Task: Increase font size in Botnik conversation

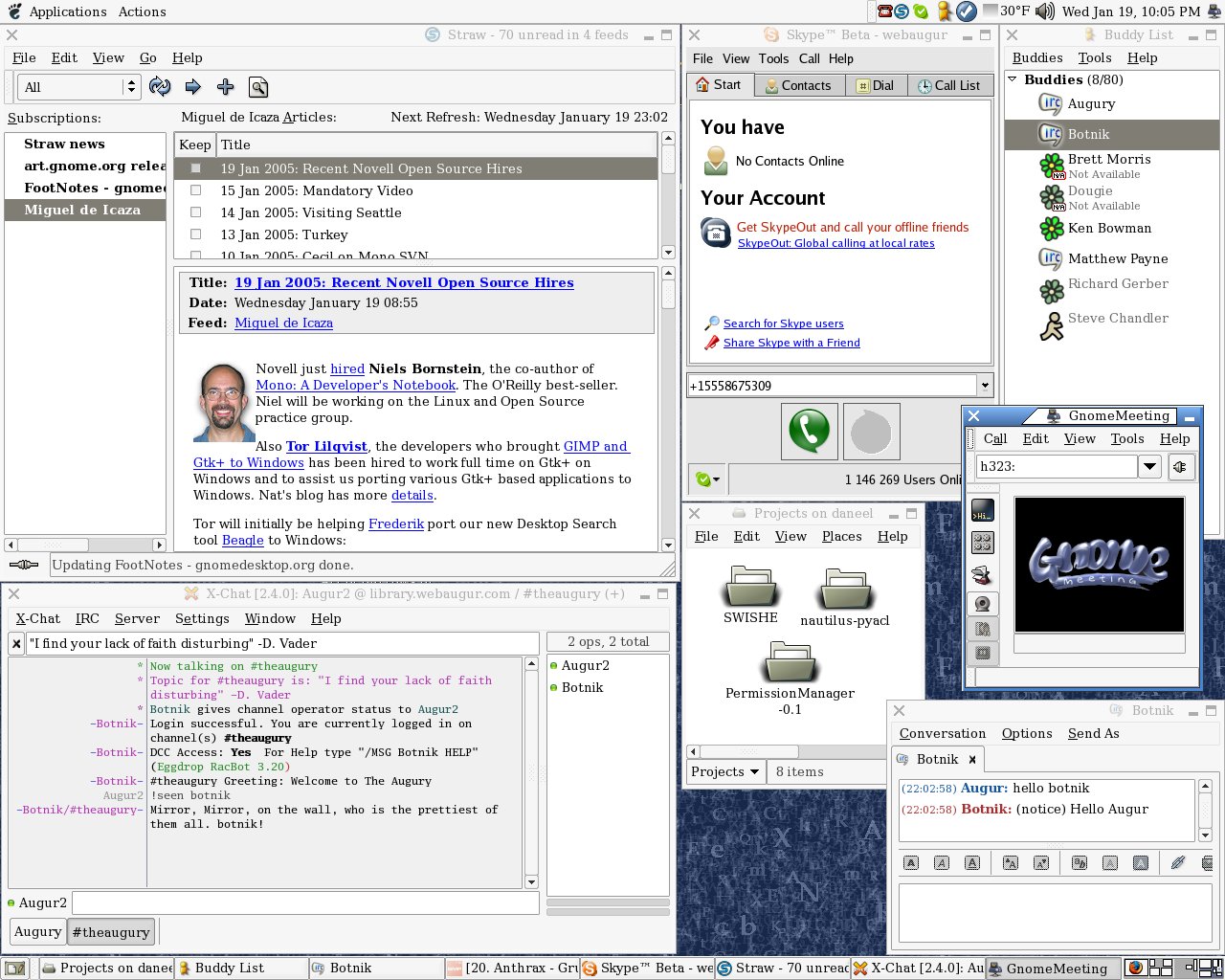Action: point(1010,862)
